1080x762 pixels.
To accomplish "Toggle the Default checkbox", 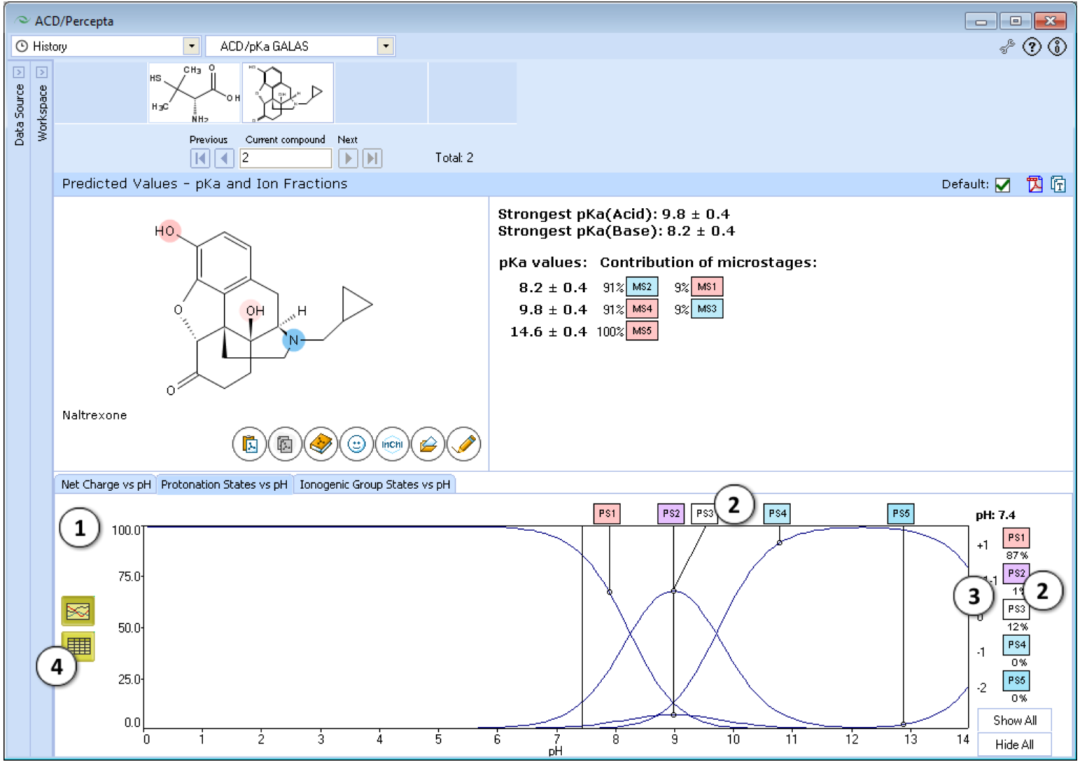I will tap(1003, 185).
